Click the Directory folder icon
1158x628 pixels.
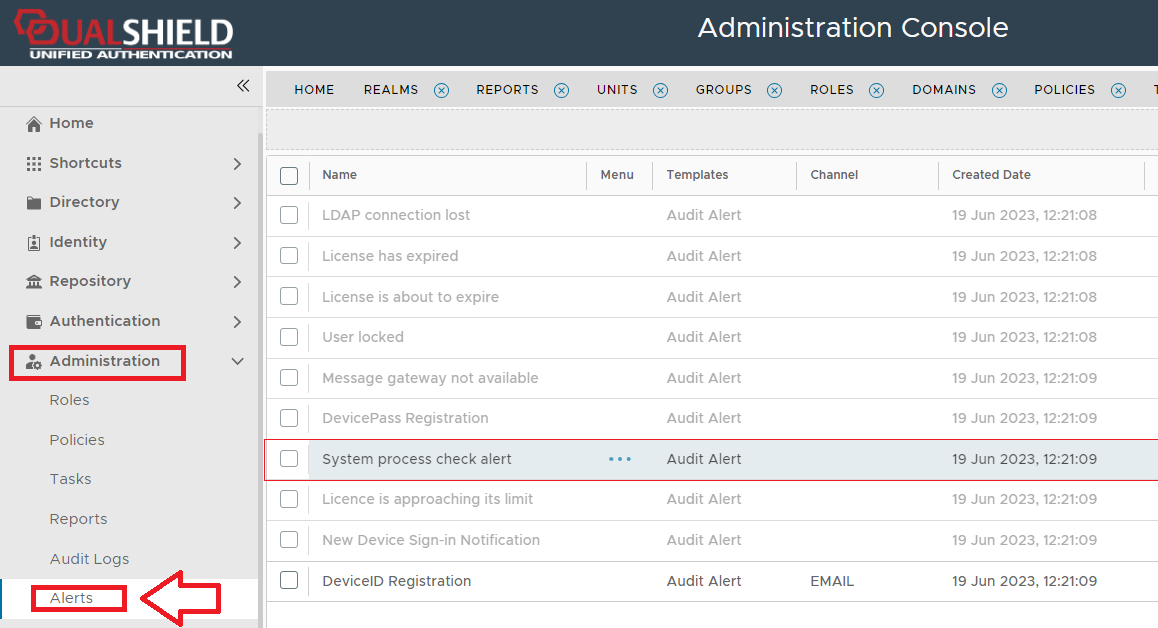(34, 203)
